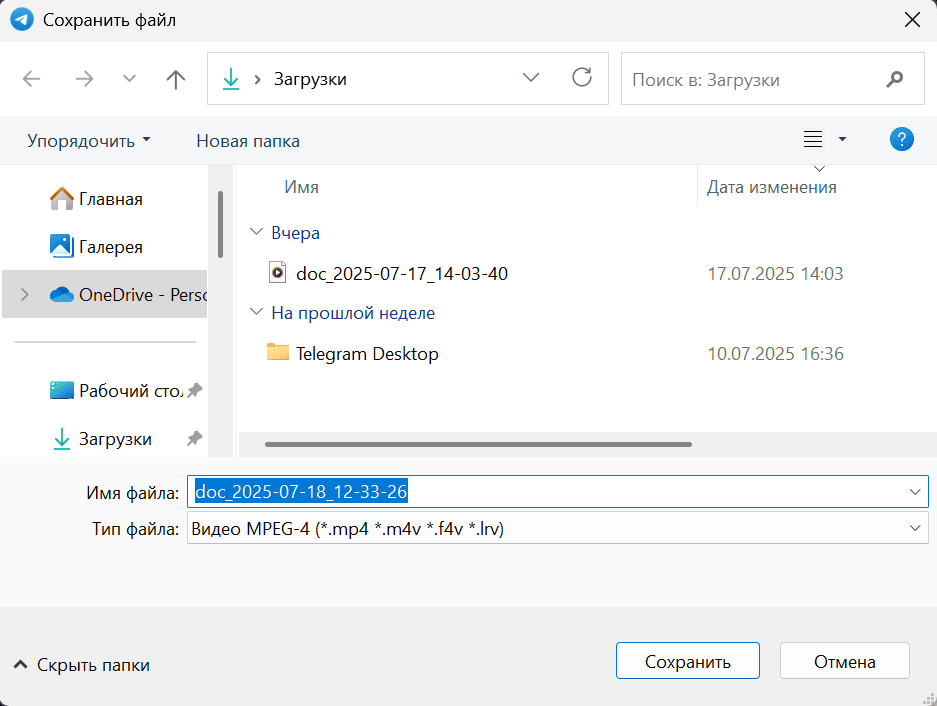
Task: Click the search magnifier icon
Action: coord(895,79)
